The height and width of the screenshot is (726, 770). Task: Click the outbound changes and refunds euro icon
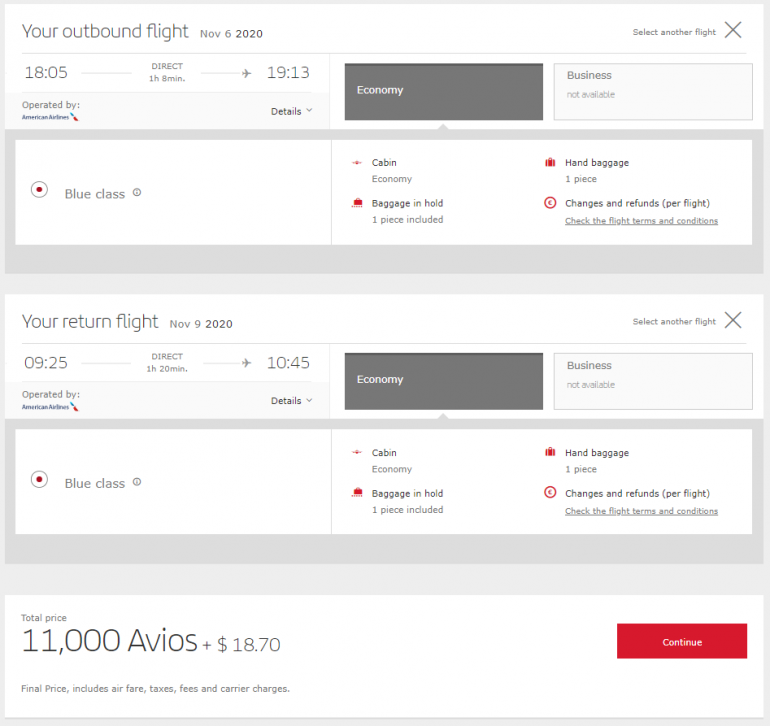[549, 203]
